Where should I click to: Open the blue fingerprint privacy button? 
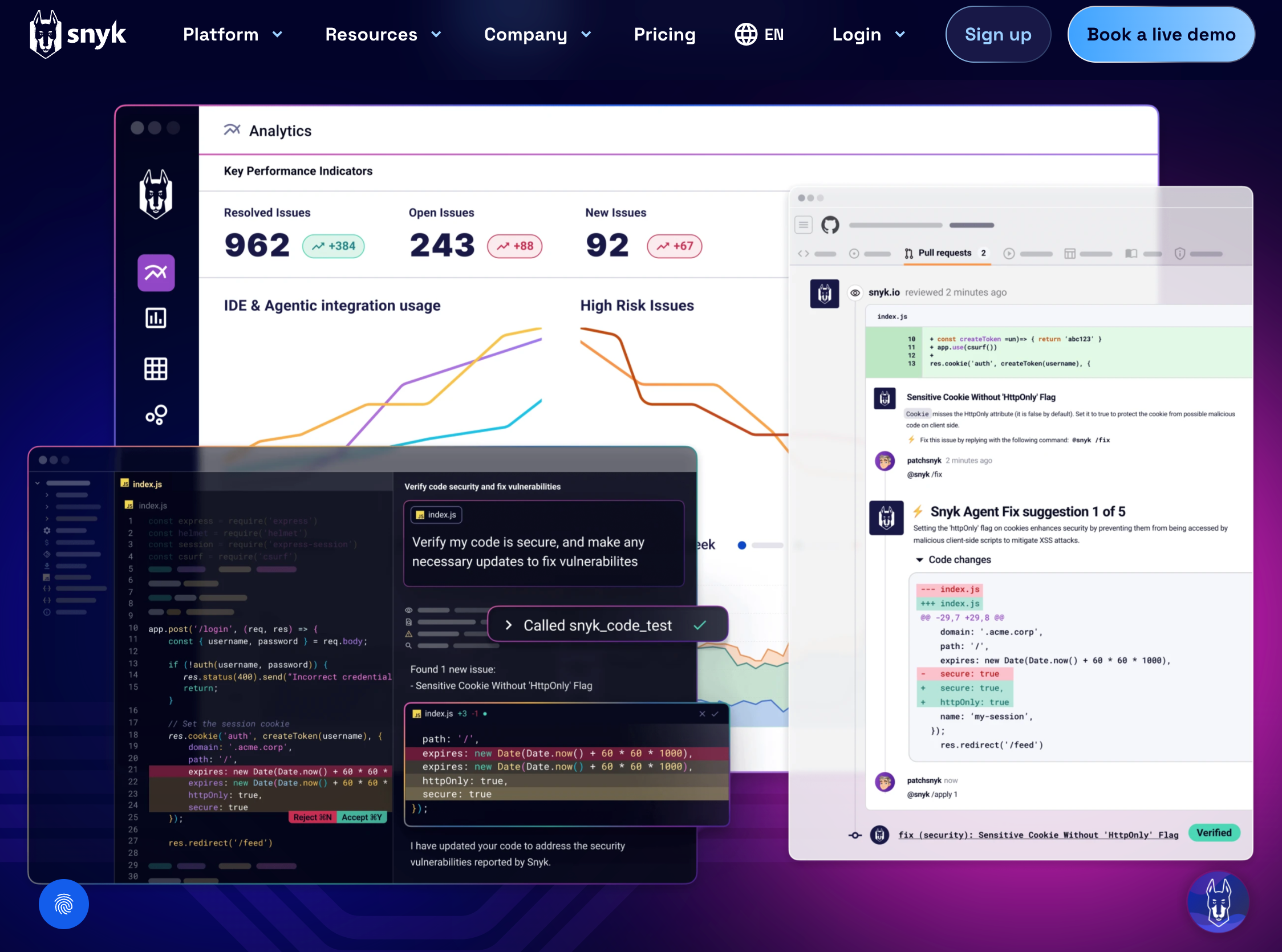[63, 904]
